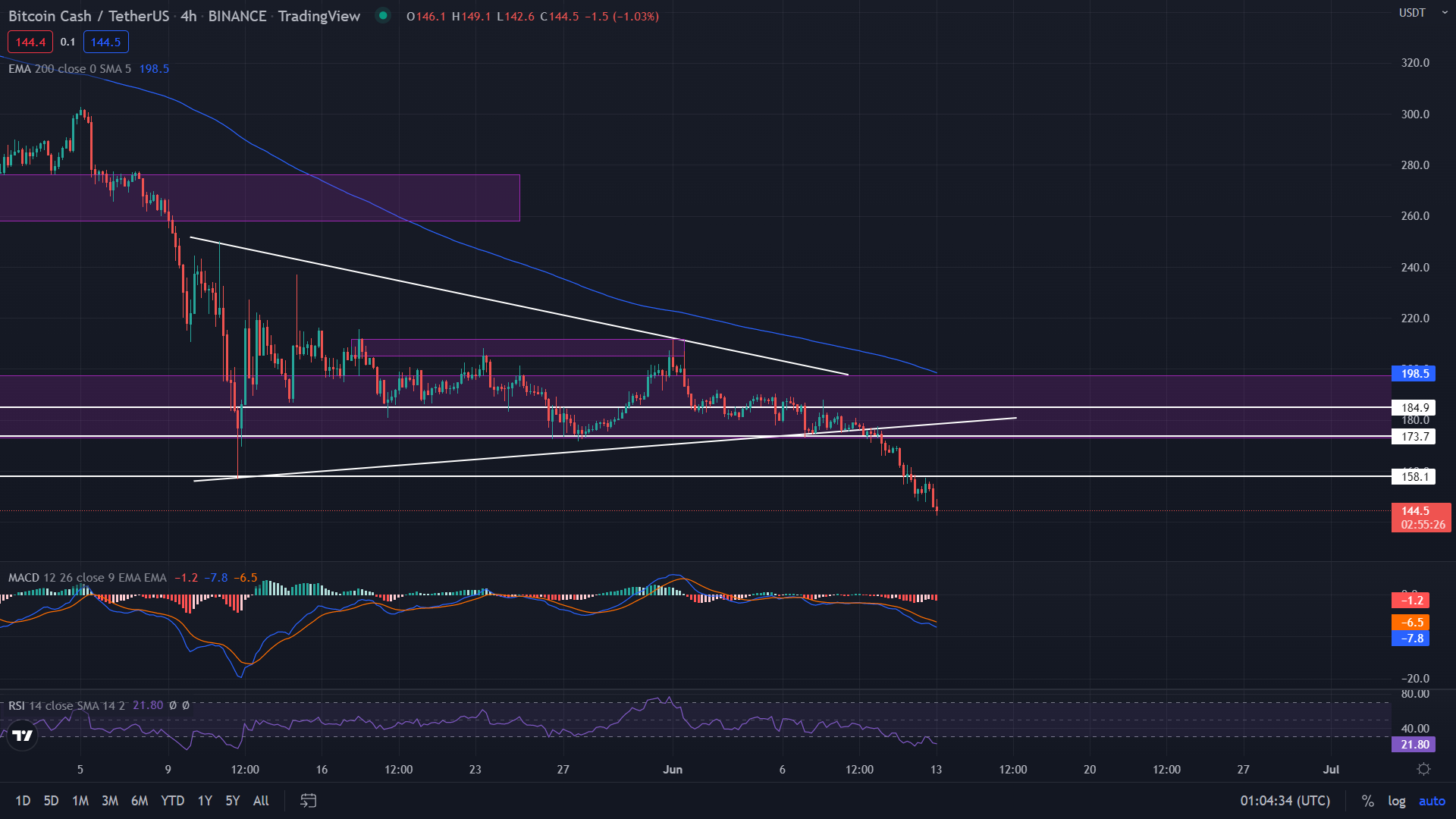Click the blue 144.5 buy price box

point(105,42)
